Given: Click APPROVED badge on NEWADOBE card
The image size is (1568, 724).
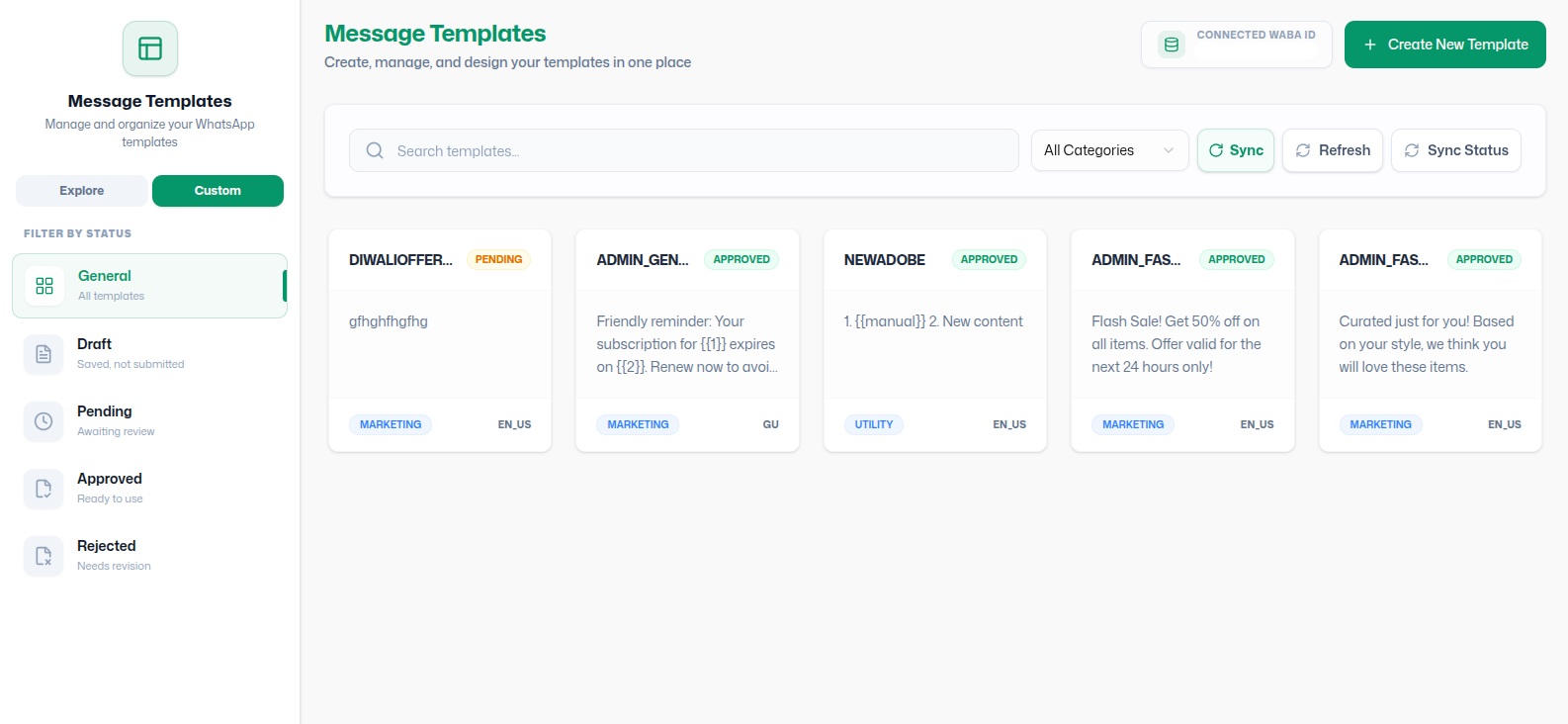Looking at the screenshot, I should pos(989,259).
